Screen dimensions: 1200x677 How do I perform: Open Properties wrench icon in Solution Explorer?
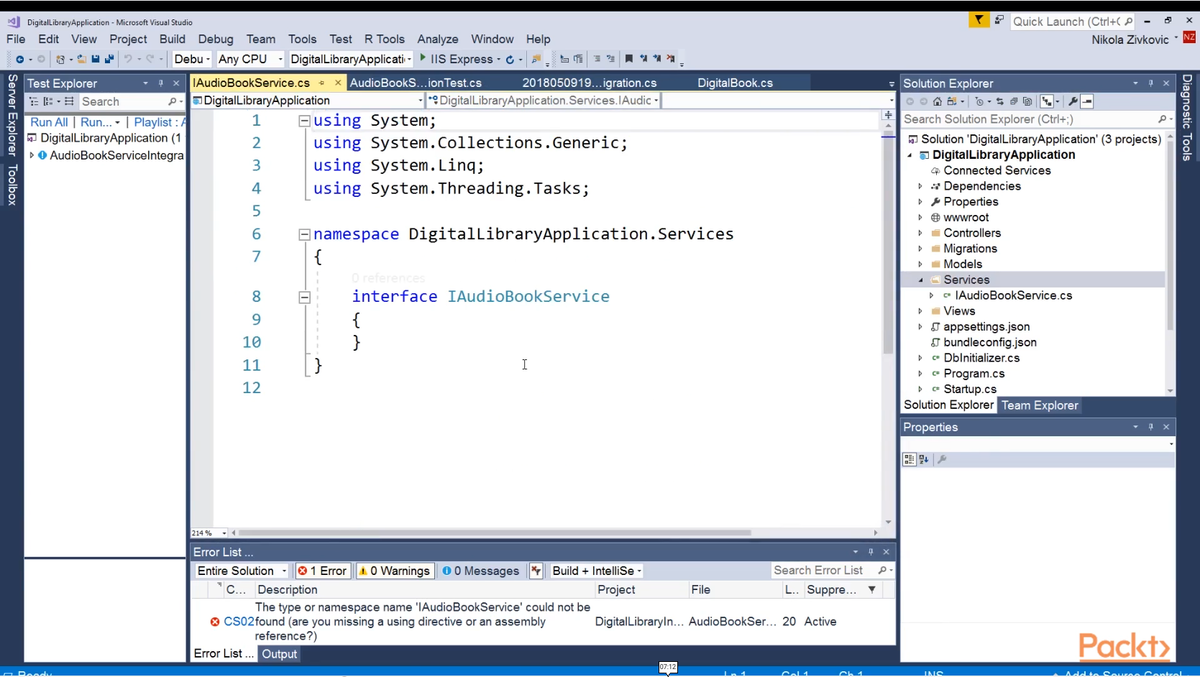(1072, 102)
